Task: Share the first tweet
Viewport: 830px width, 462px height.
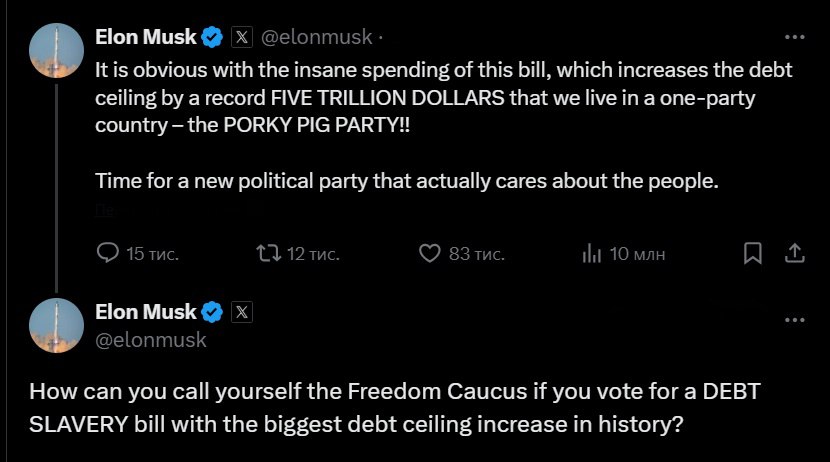Action: (x=794, y=254)
